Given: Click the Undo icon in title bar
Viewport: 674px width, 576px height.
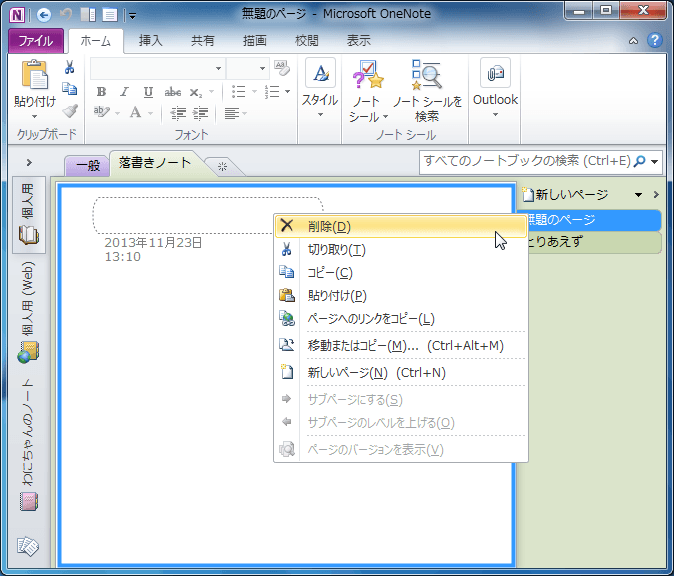Looking at the screenshot, I should coord(66,15).
